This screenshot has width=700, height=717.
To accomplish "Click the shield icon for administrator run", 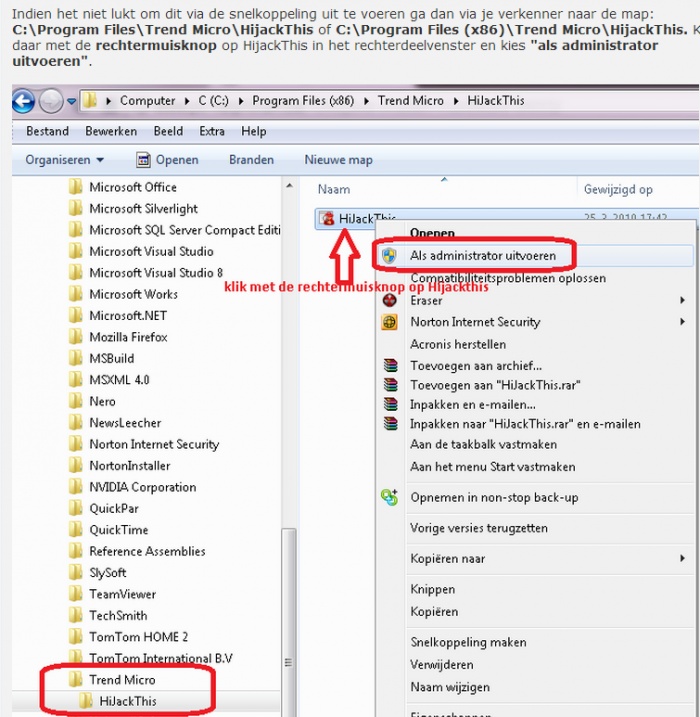I will point(389,256).
